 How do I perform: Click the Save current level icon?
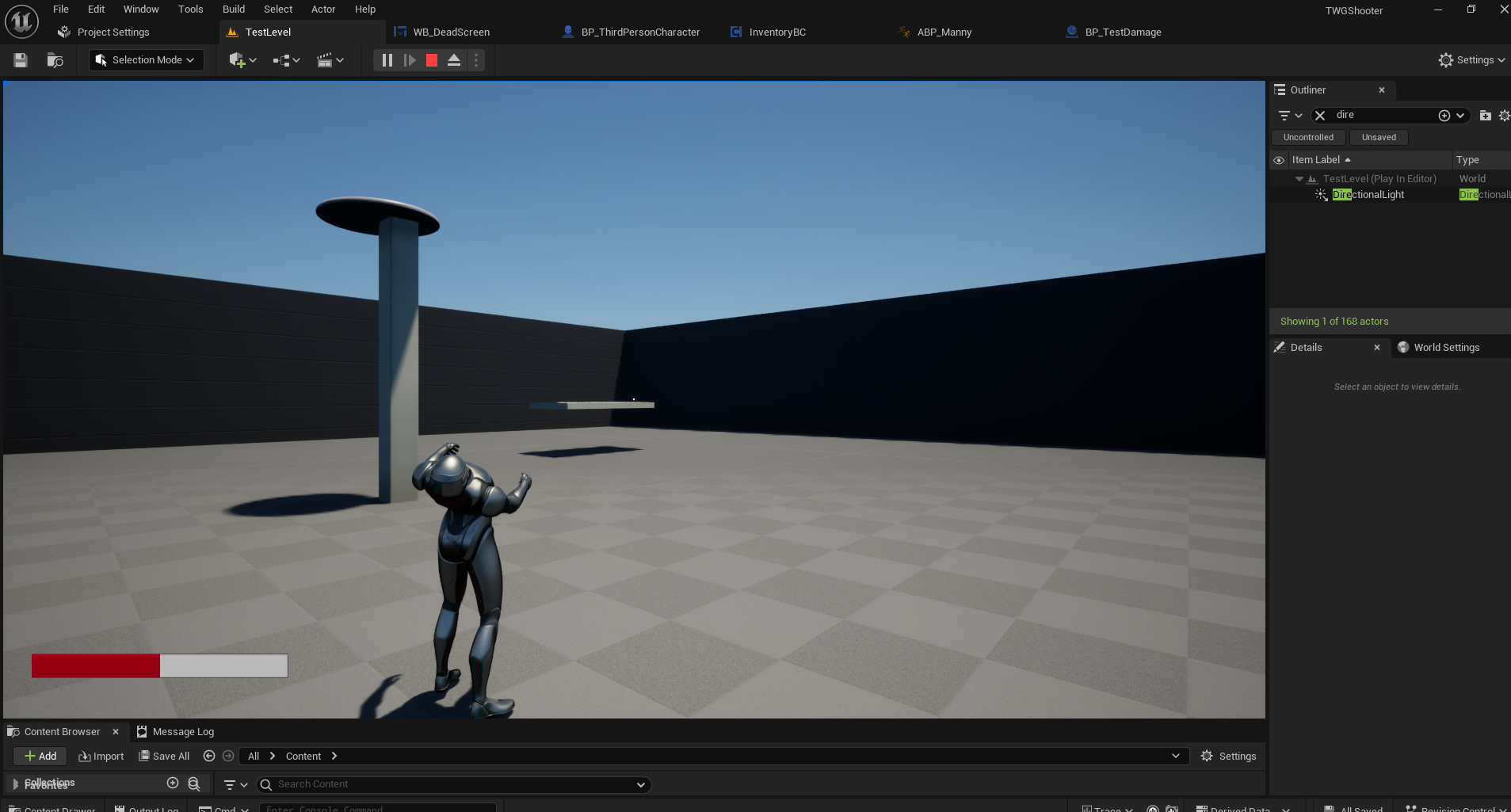pyautogui.click(x=21, y=60)
